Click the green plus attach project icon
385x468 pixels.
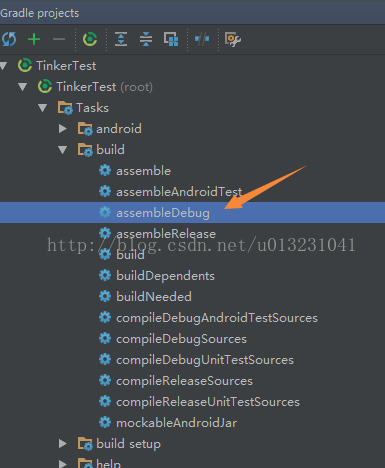[34, 39]
